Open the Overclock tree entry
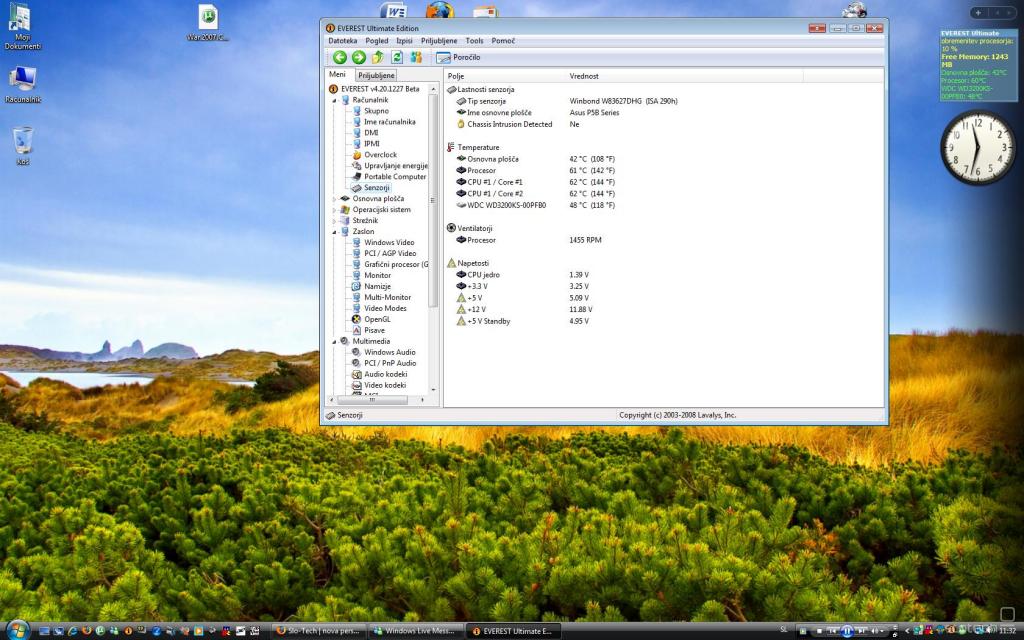 click(374, 155)
